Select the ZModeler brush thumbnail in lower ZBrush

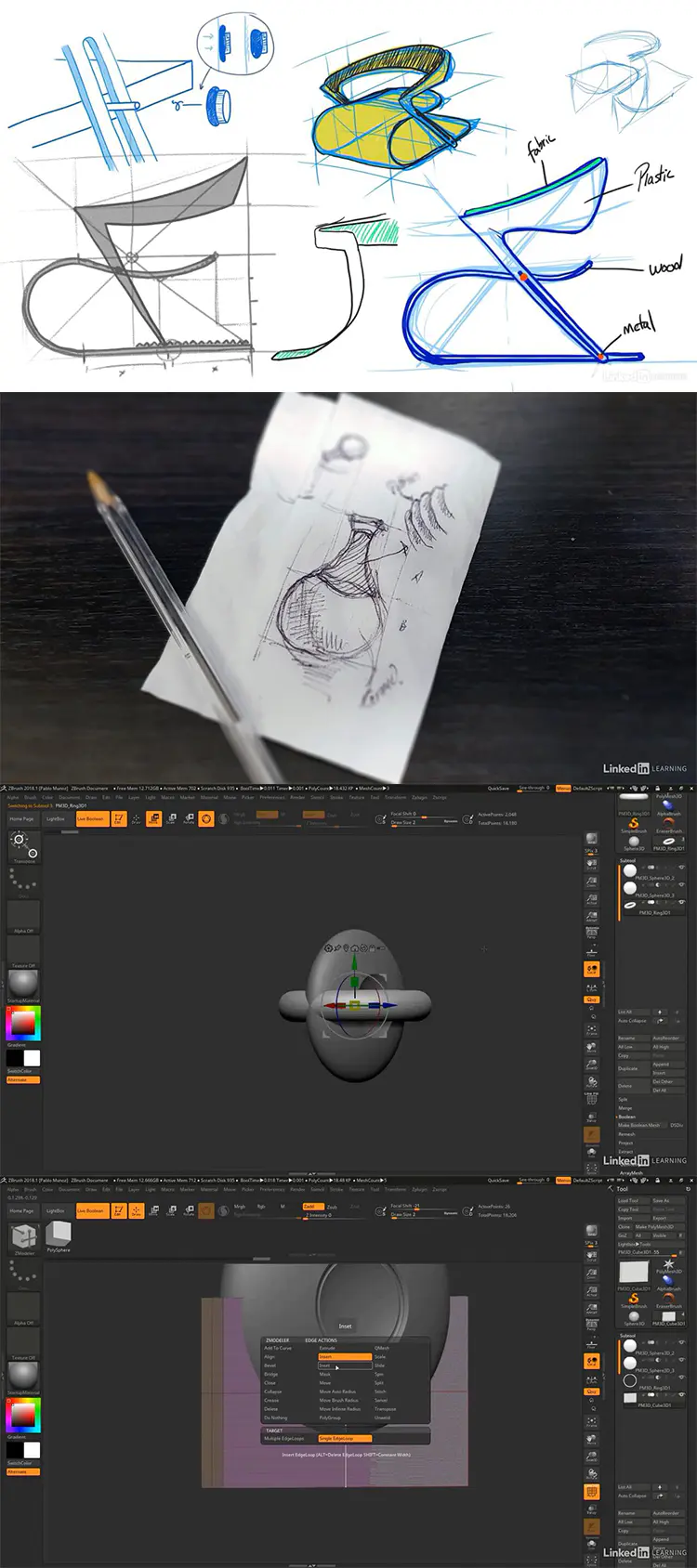24,1240
